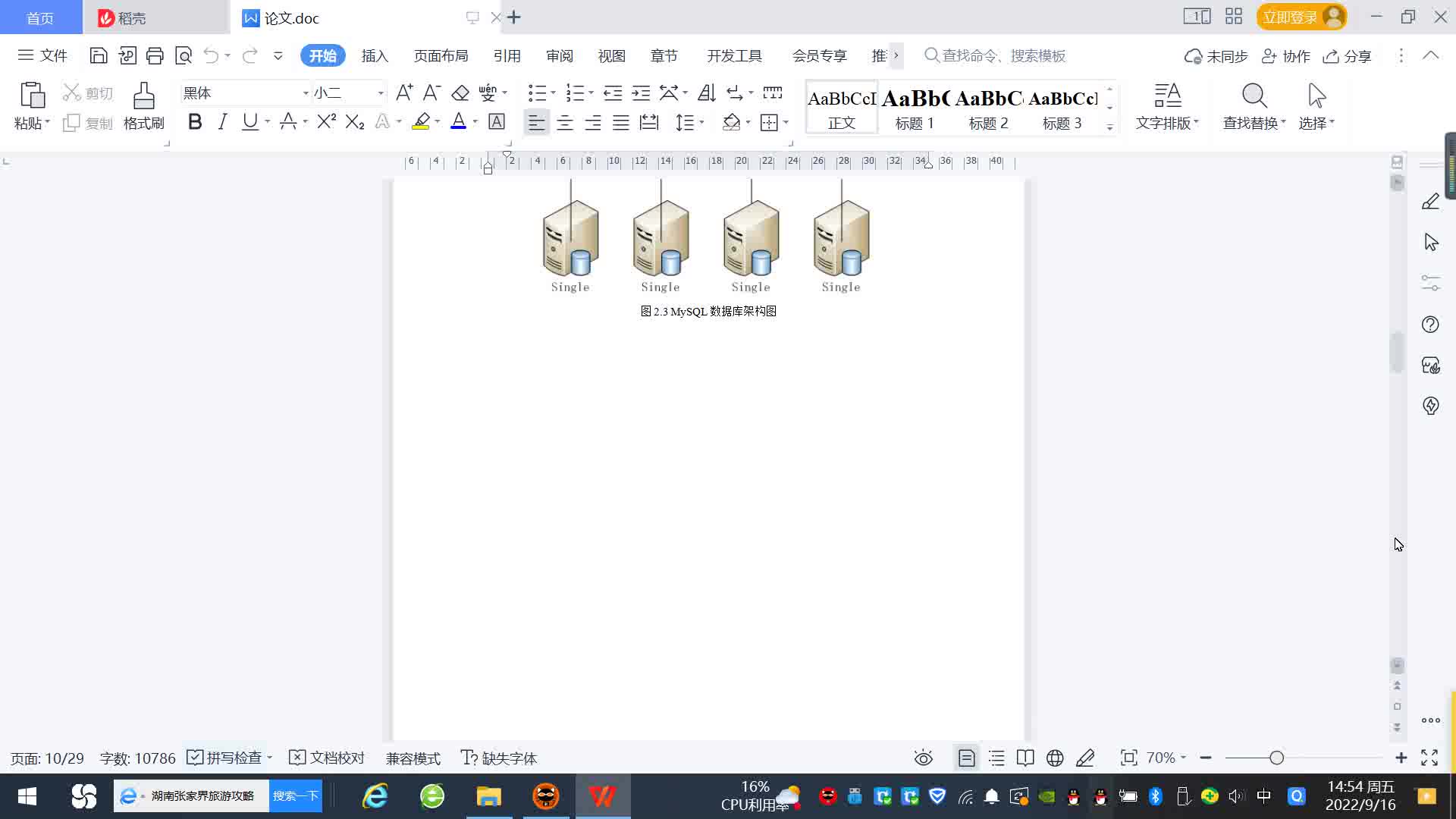The height and width of the screenshot is (819, 1456).
Task: Click the command search field 查找命令
Action: coord(995,55)
